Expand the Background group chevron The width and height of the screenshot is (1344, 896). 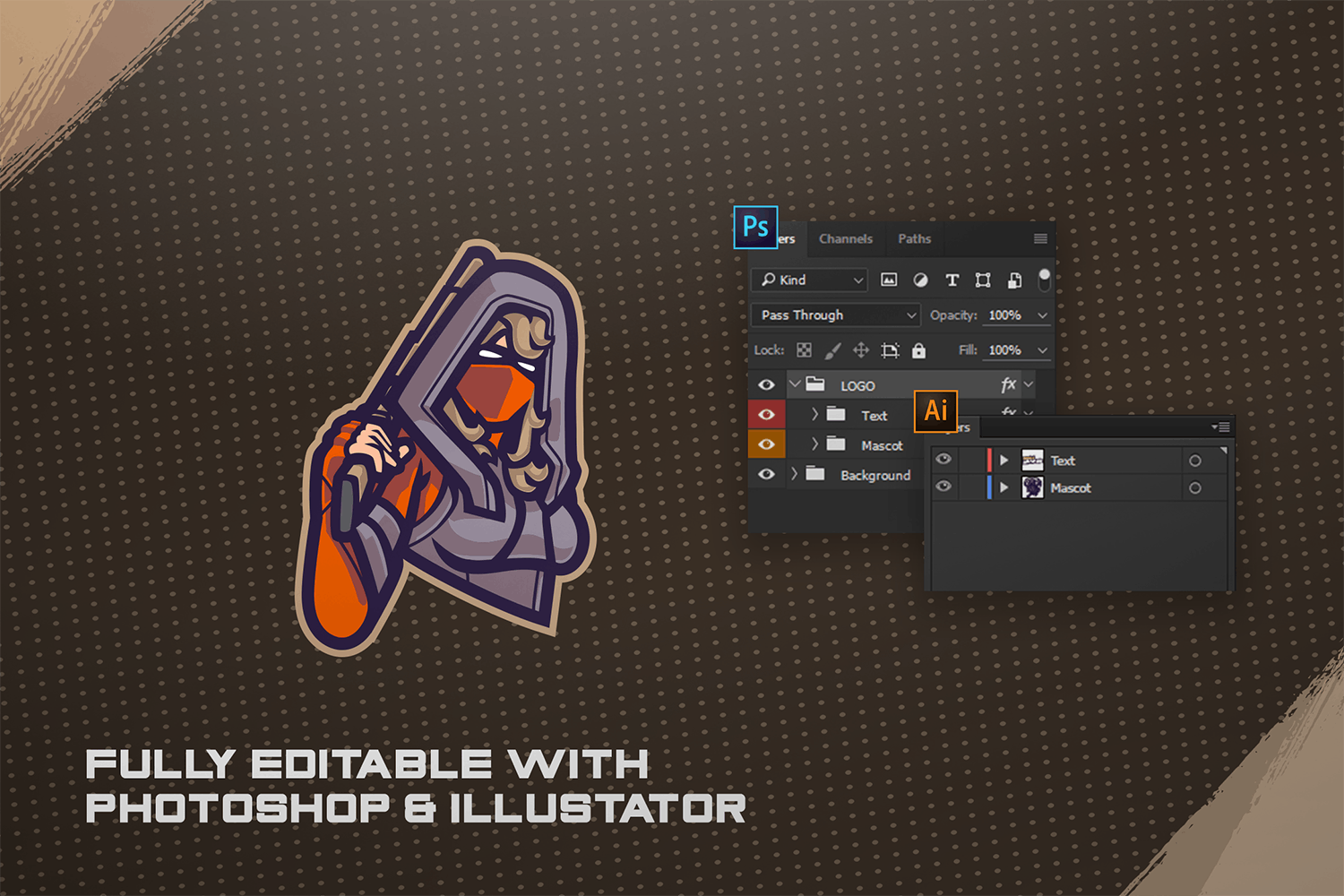(794, 473)
